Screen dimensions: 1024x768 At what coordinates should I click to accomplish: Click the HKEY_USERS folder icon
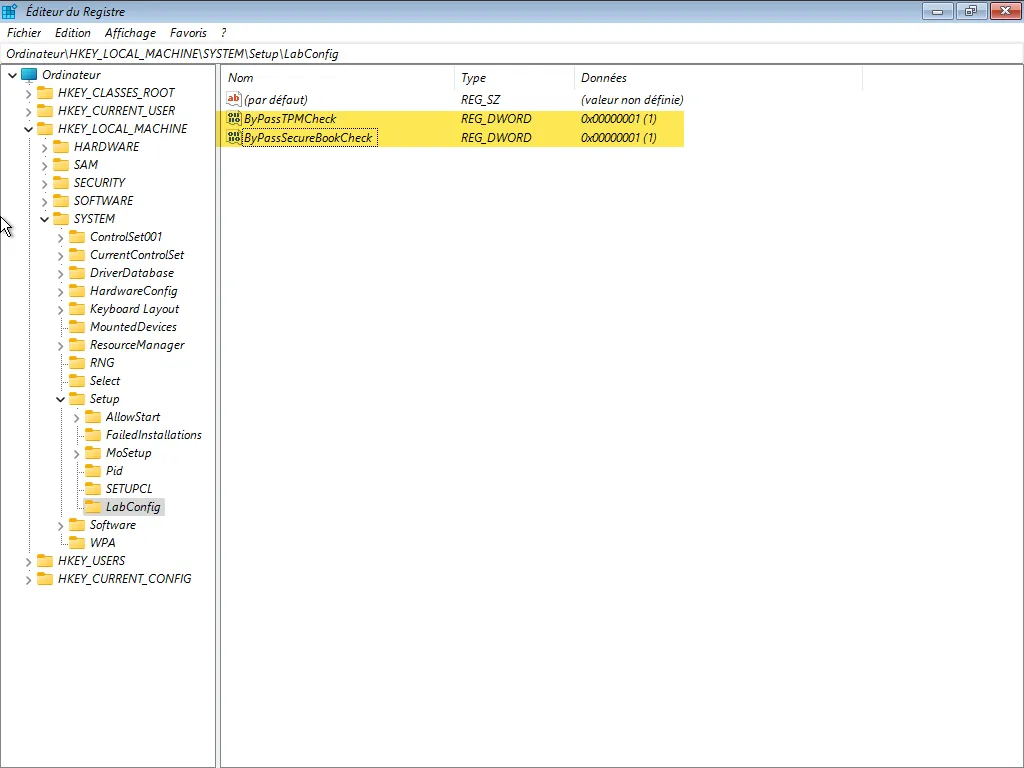pyautogui.click(x=45, y=561)
